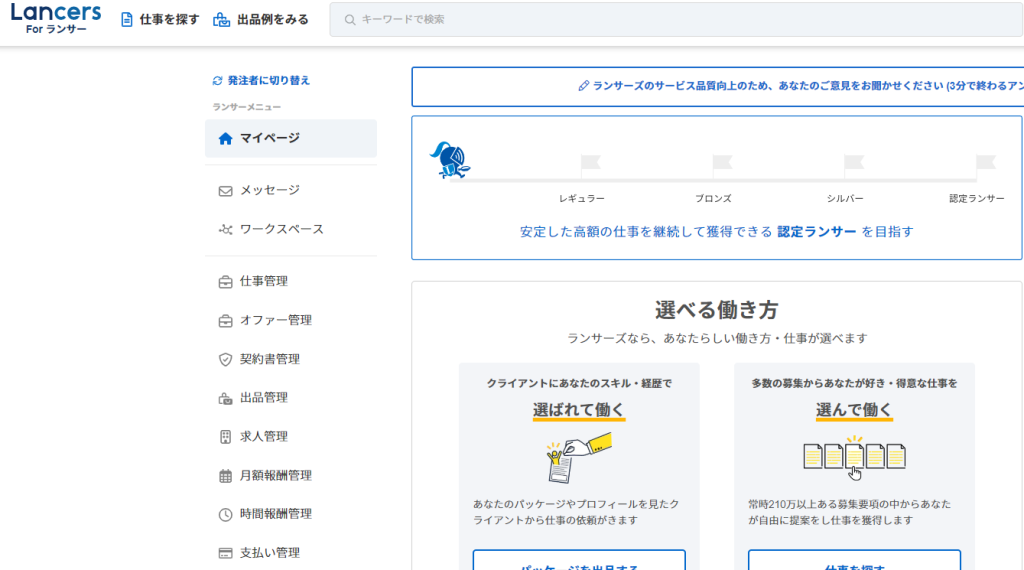Screen dimensions: 1024x570
Task: Go to オファー管理 in sidebar
Action: click(x=275, y=320)
